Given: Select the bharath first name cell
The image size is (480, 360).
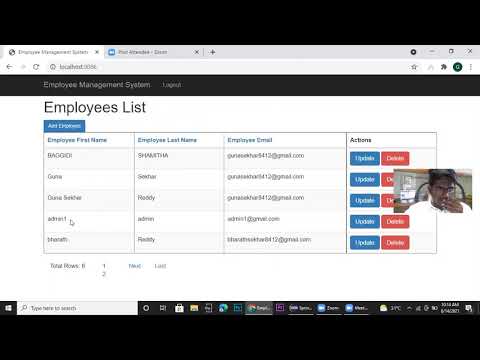Looking at the screenshot, I should 89,243.
